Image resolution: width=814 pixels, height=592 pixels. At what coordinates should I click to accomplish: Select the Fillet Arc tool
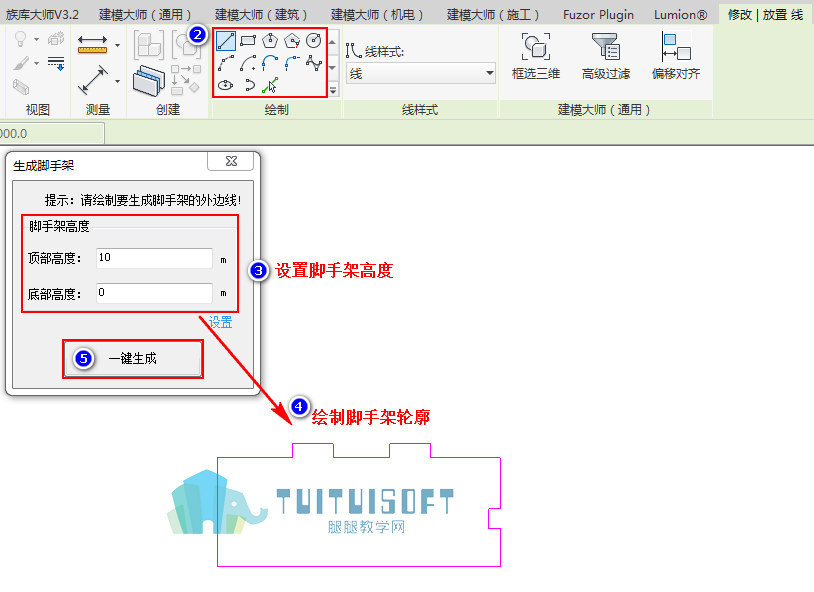(292, 63)
